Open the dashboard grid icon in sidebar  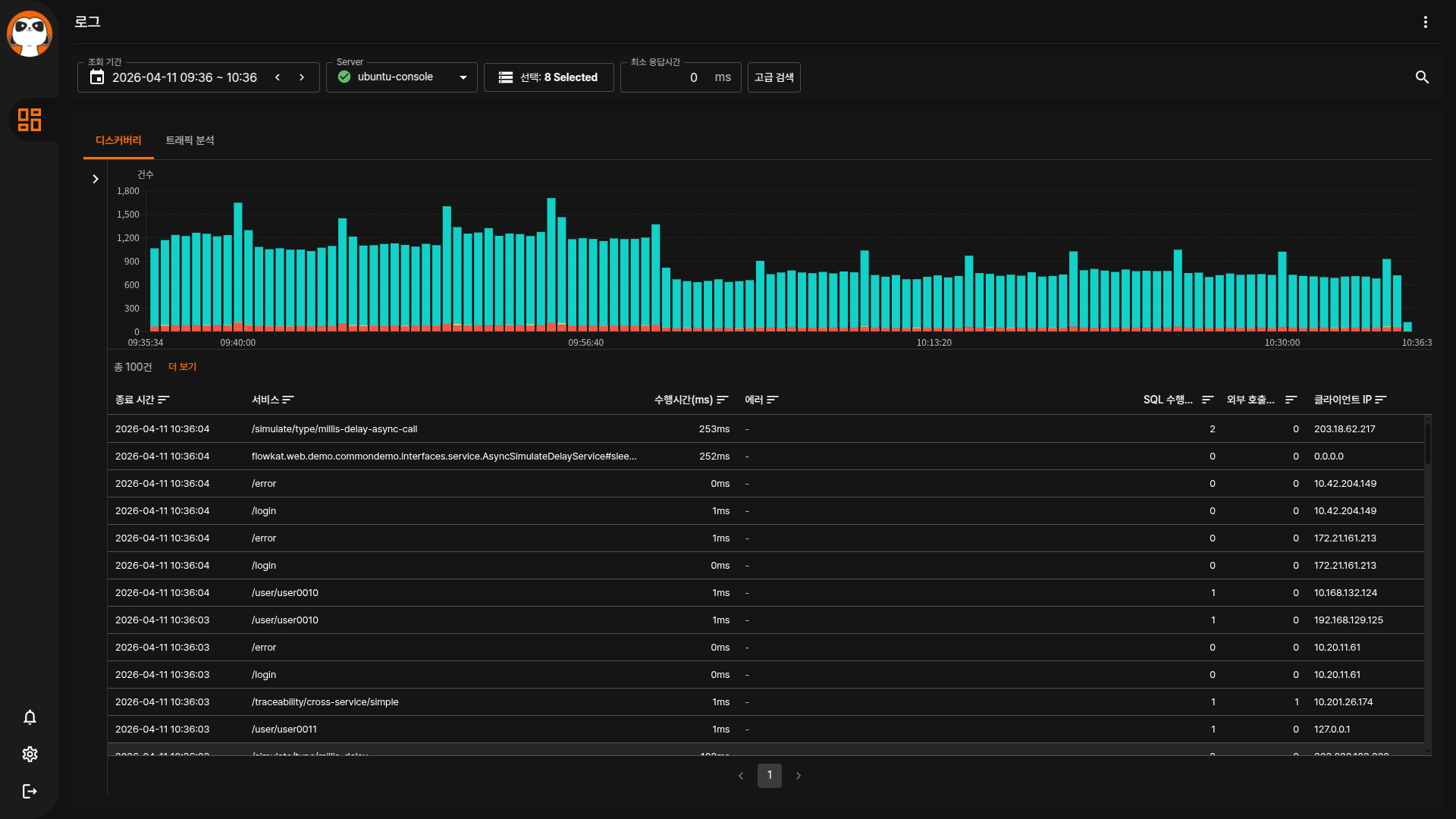(30, 120)
